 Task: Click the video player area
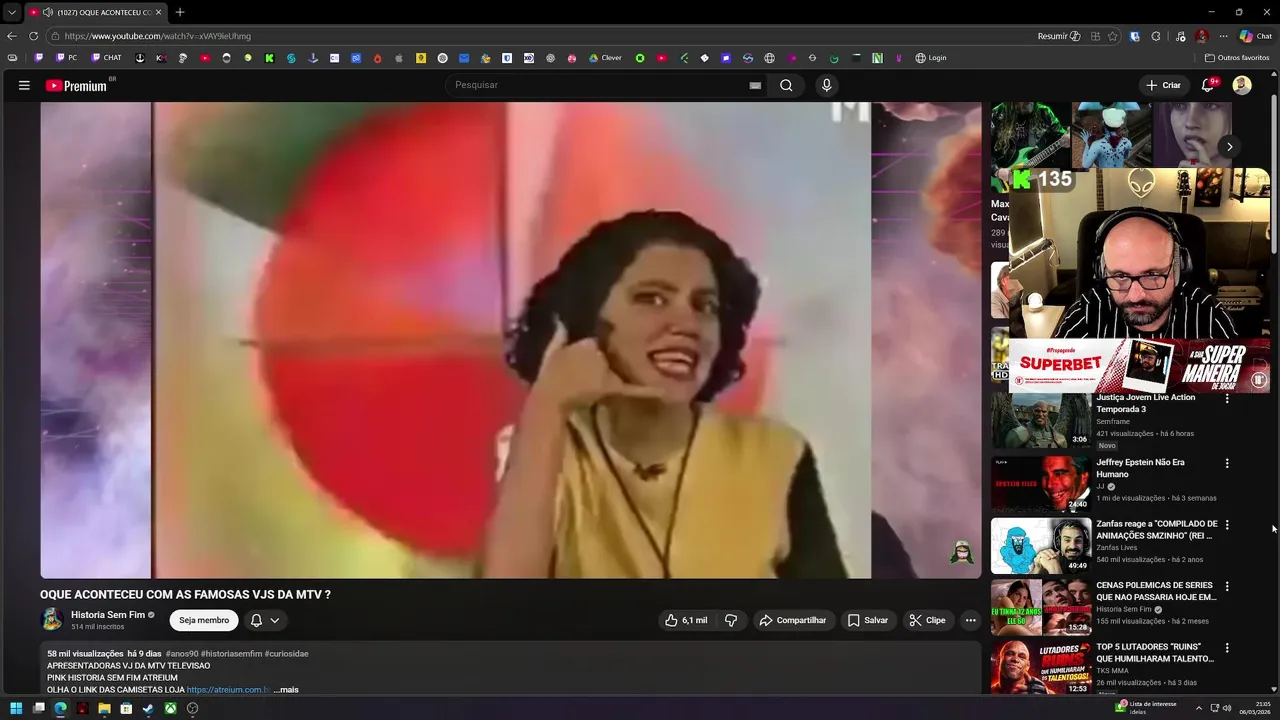pos(511,340)
